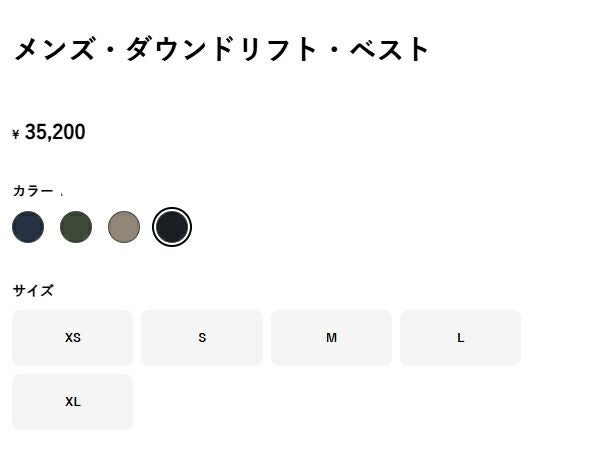Pick the taupe beige color swatch
This screenshot has width=600, height=450.
click(124, 227)
